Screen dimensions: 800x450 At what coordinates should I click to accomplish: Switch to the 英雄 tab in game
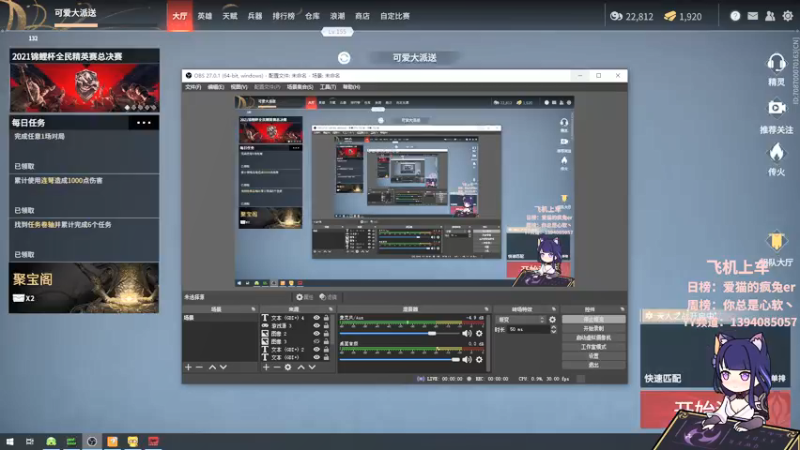click(x=205, y=16)
